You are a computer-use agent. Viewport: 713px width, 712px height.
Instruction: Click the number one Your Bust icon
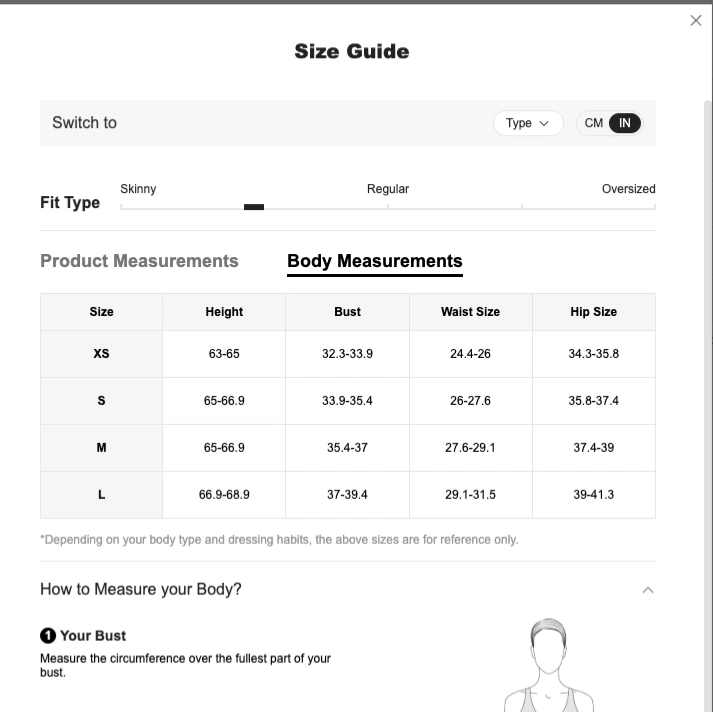click(48, 636)
